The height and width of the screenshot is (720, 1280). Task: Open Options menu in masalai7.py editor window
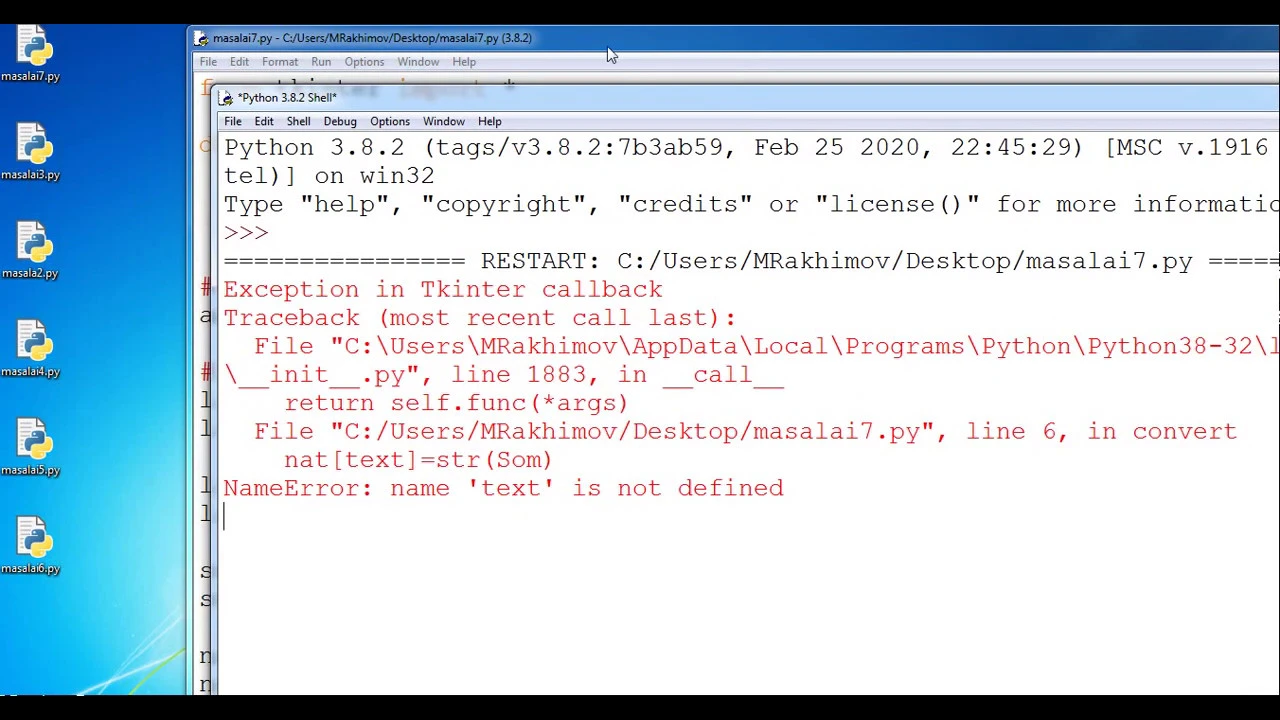tap(364, 62)
